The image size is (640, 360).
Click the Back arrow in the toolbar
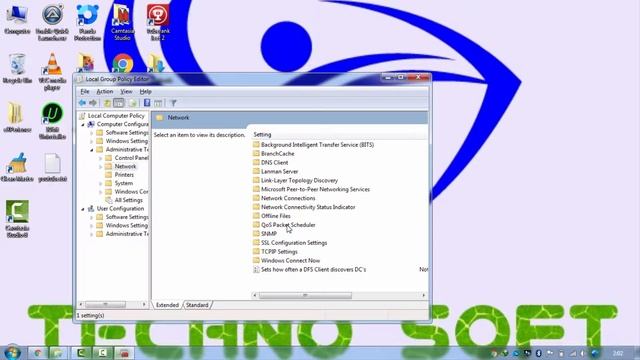[x=82, y=103]
